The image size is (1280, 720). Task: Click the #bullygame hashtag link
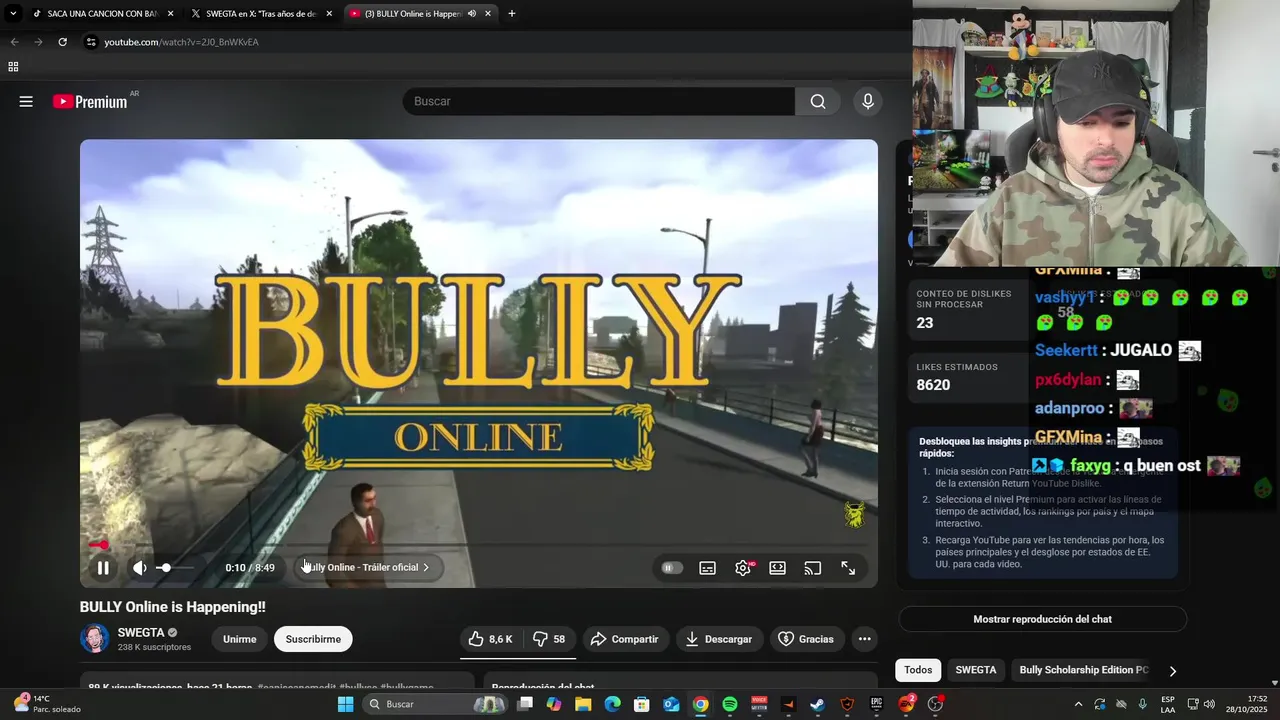coord(407,688)
